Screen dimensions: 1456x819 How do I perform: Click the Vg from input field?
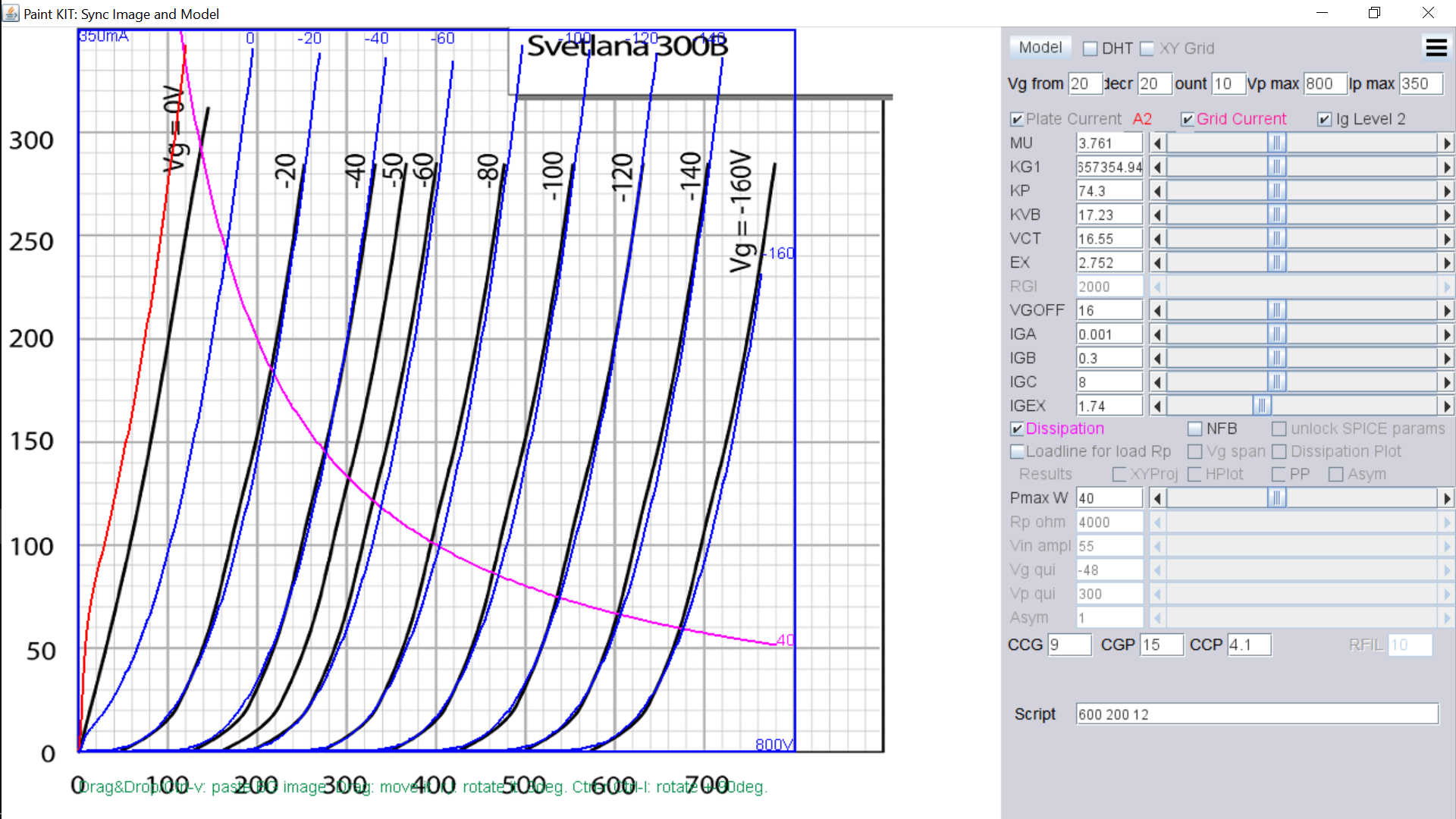click(1085, 83)
